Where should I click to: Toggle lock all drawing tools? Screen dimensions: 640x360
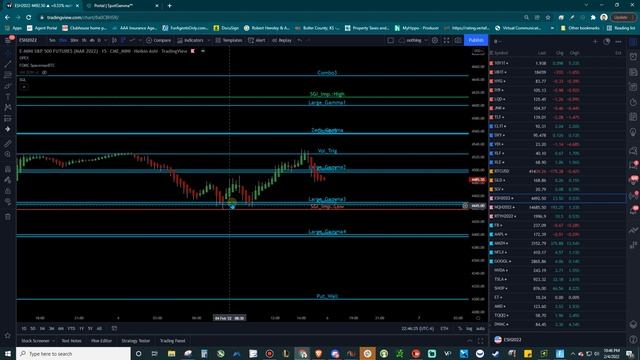click(8, 191)
